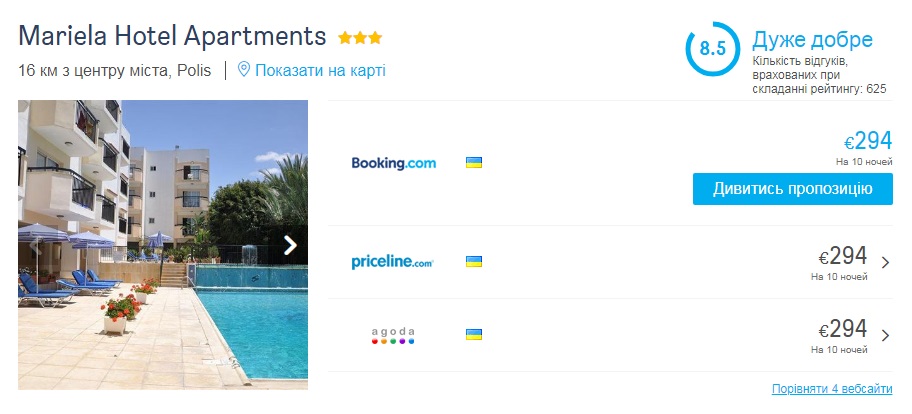
Task: Click the Mariela Hotel Apartments title
Action: (x=172, y=36)
